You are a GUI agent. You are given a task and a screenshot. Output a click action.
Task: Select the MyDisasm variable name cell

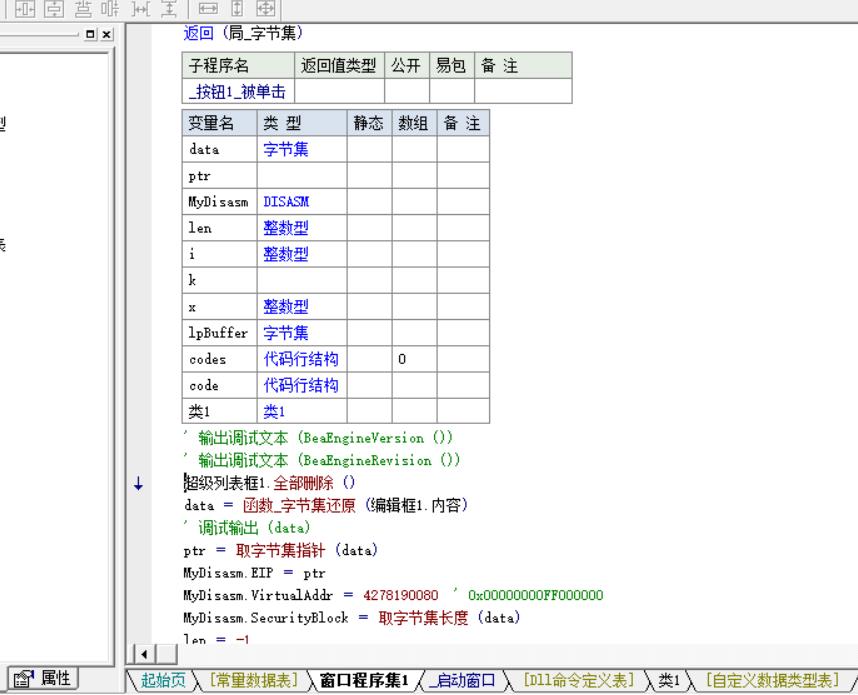tap(219, 202)
